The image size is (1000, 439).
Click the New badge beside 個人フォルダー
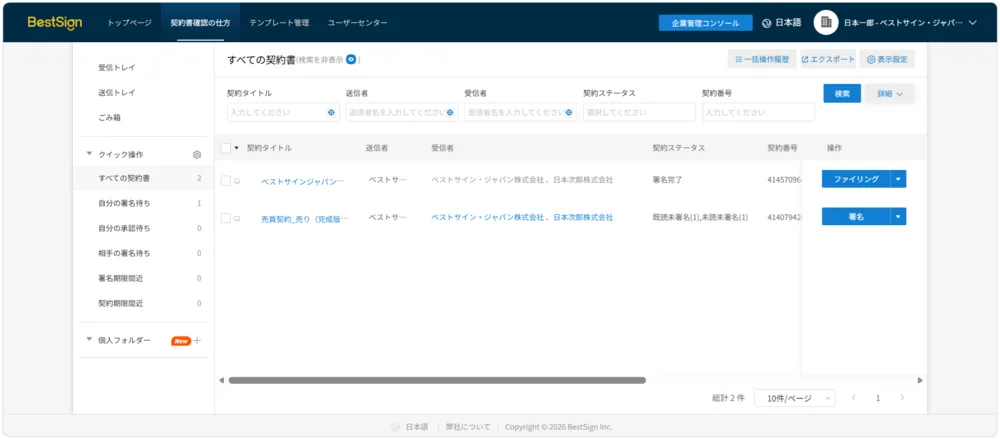pos(181,341)
